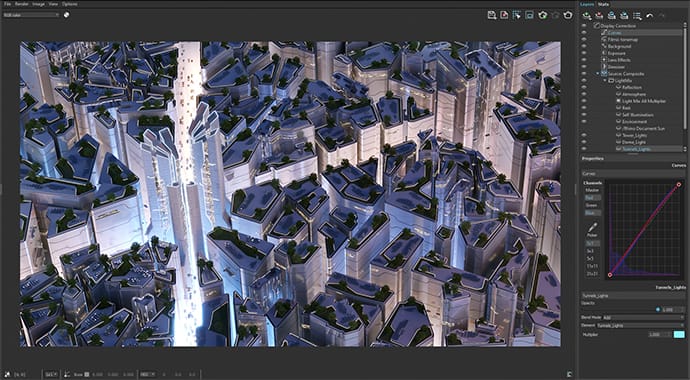Click the Opacity slider handle
690x380 pixels.
tap(658, 310)
